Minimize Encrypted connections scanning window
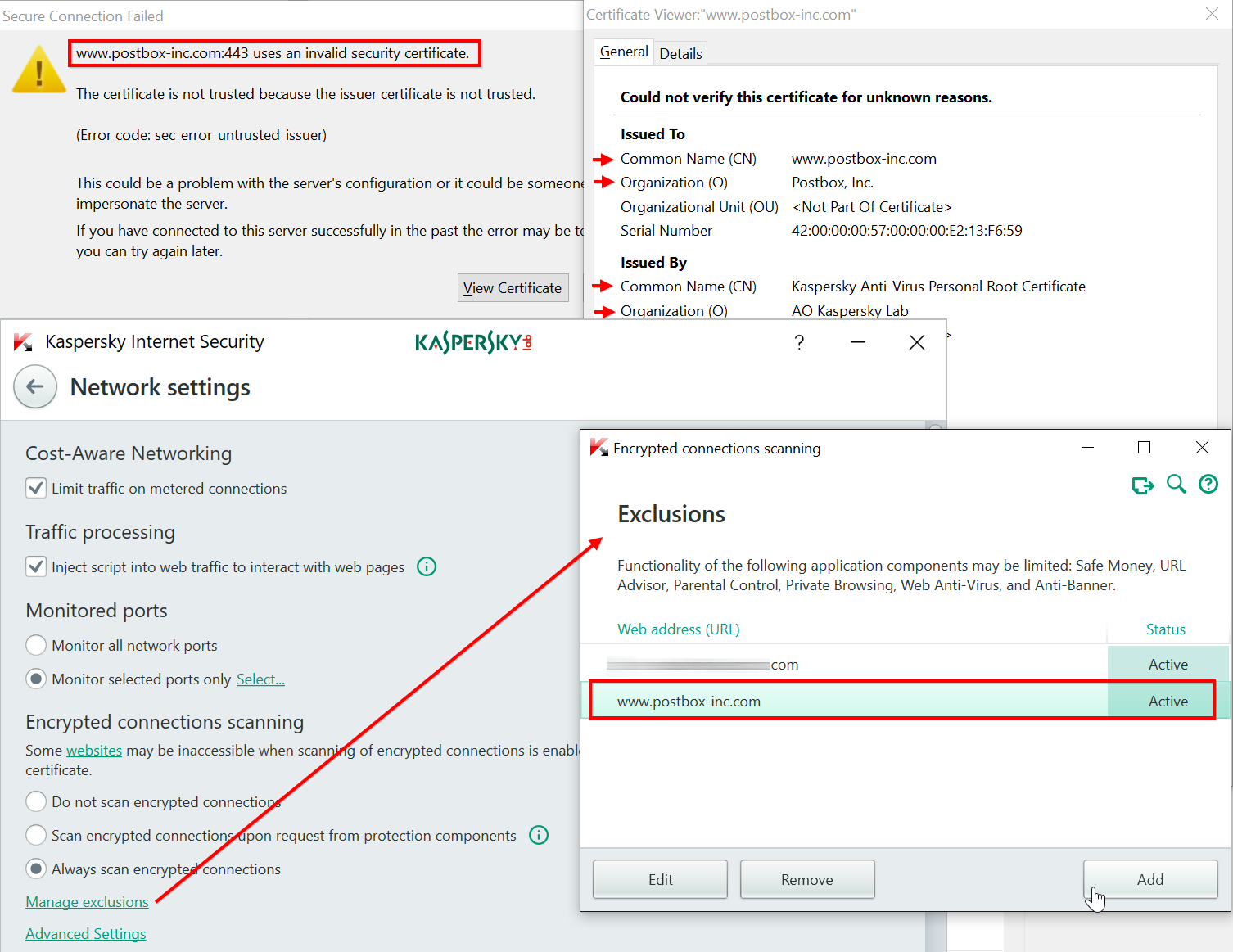Image resolution: width=1233 pixels, height=952 pixels. [1087, 447]
